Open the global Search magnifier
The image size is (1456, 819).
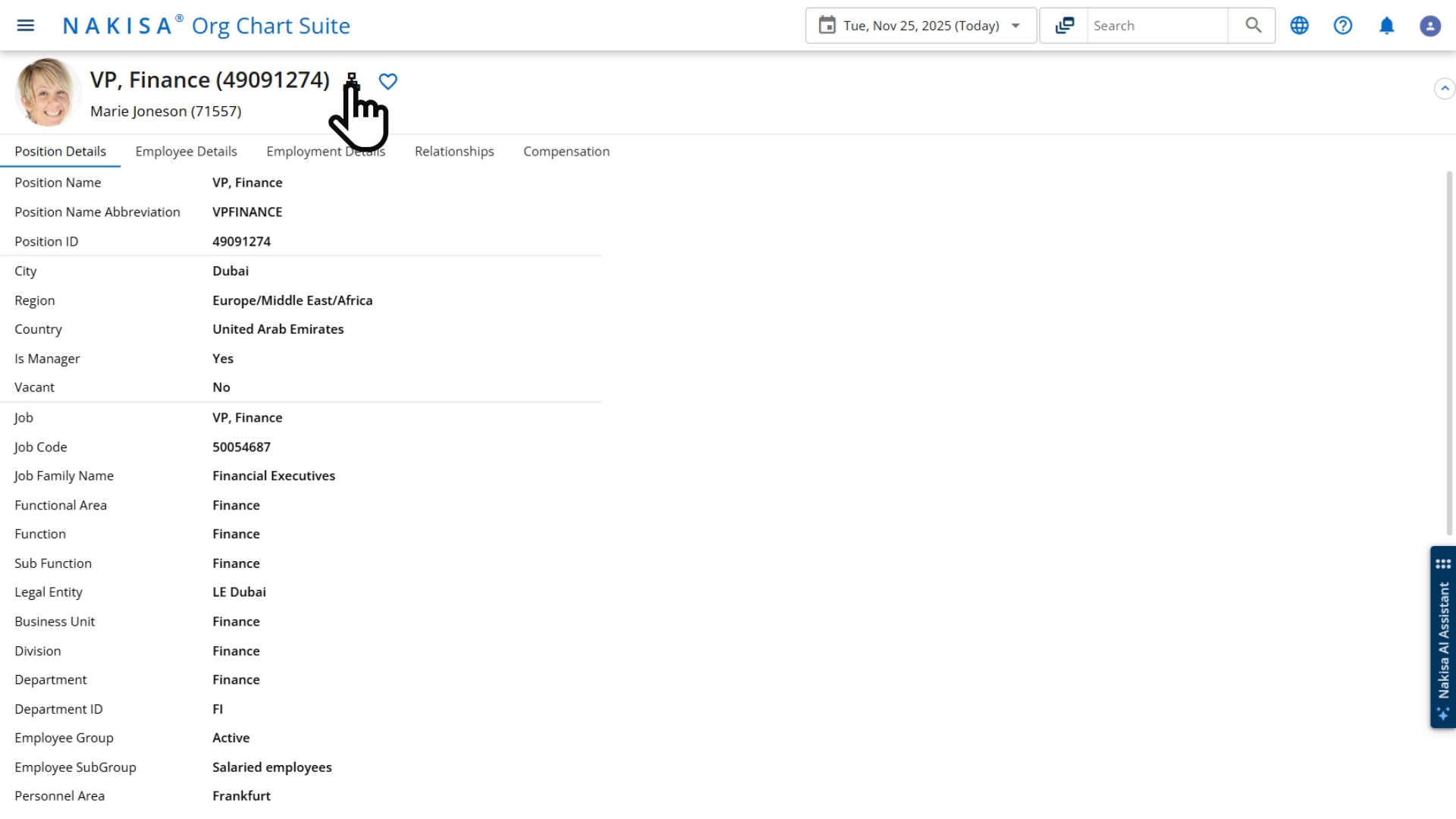click(x=1251, y=25)
